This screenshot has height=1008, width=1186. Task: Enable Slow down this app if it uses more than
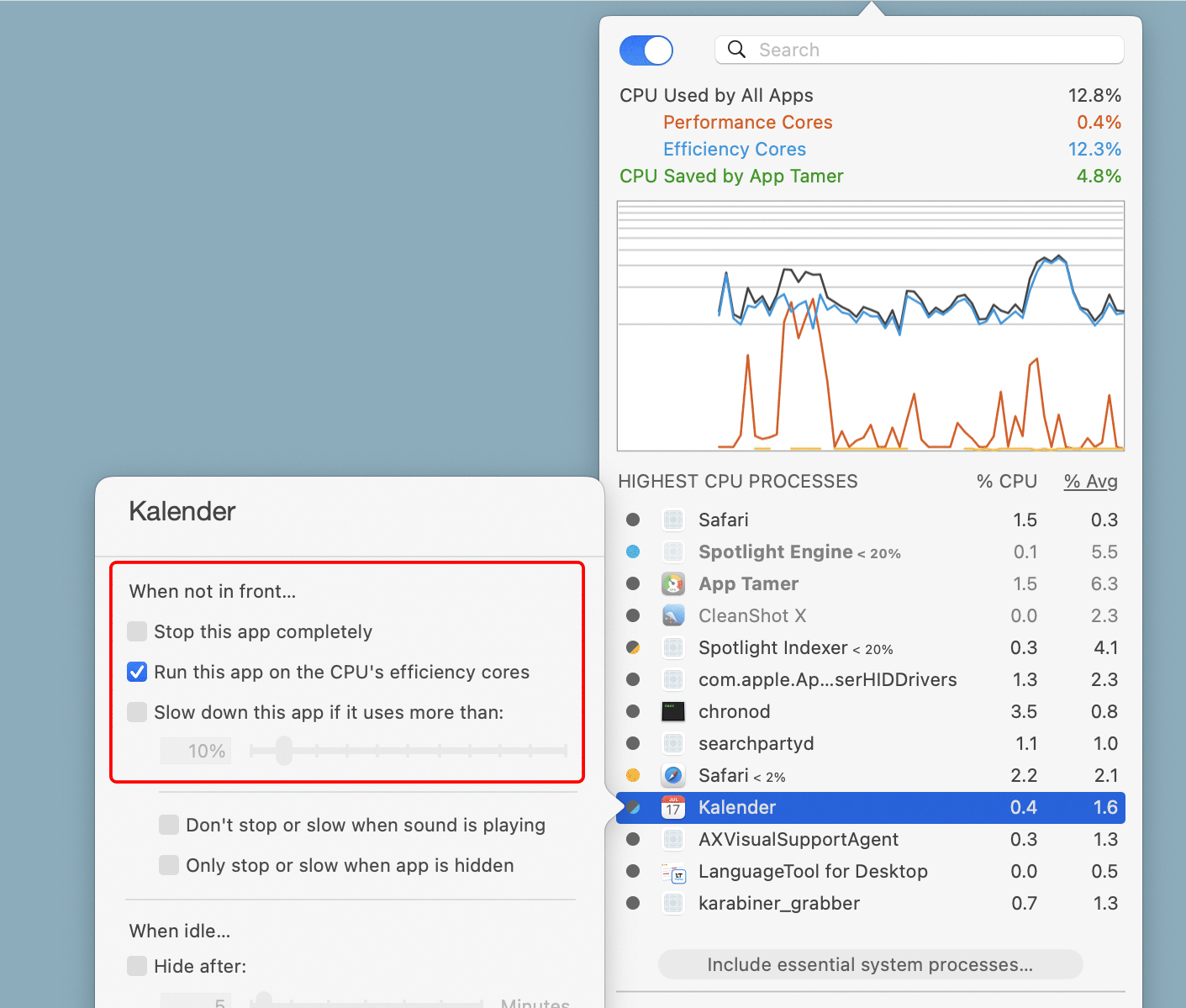coord(137,712)
